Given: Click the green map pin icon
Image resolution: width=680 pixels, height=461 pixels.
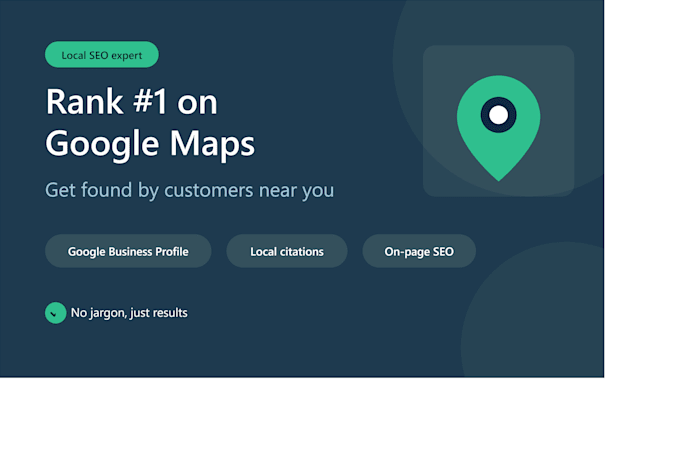Looking at the screenshot, I should coord(498,128).
